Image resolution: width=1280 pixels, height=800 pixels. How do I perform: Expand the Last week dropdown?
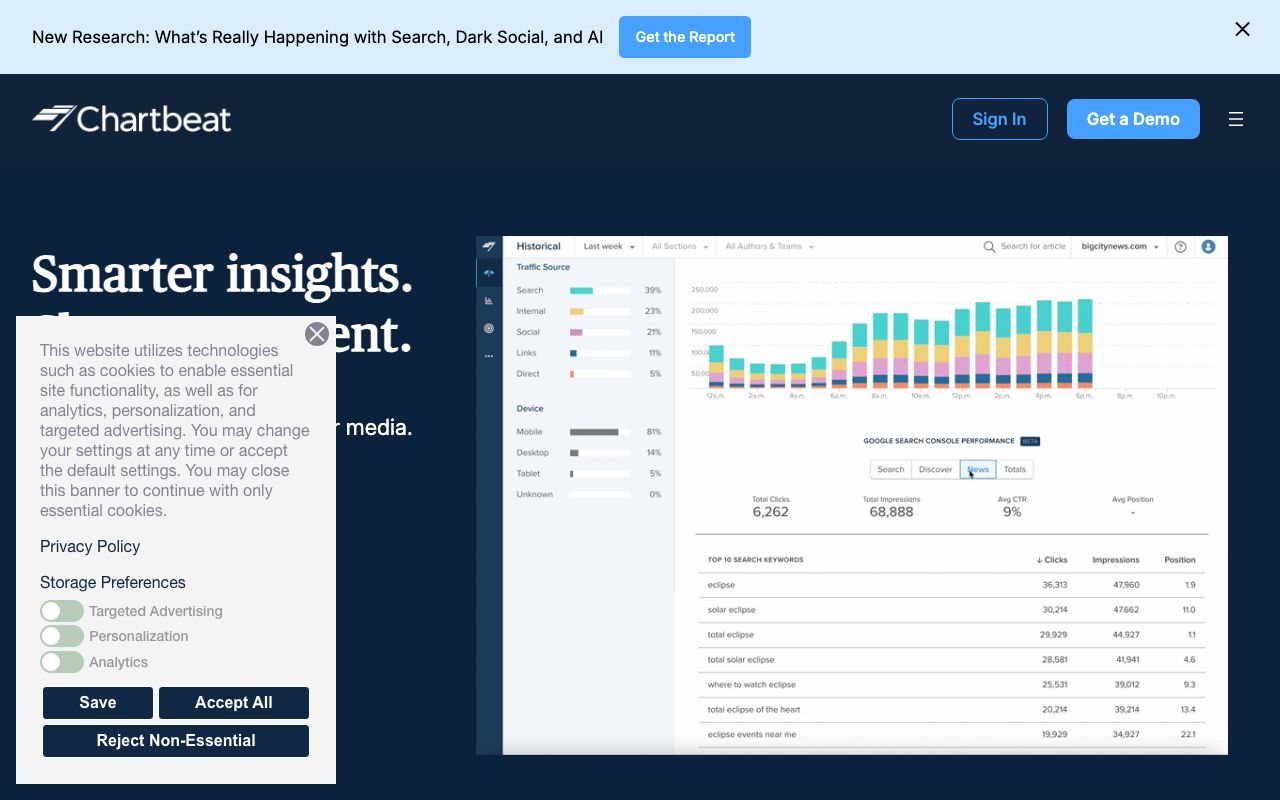[609, 246]
